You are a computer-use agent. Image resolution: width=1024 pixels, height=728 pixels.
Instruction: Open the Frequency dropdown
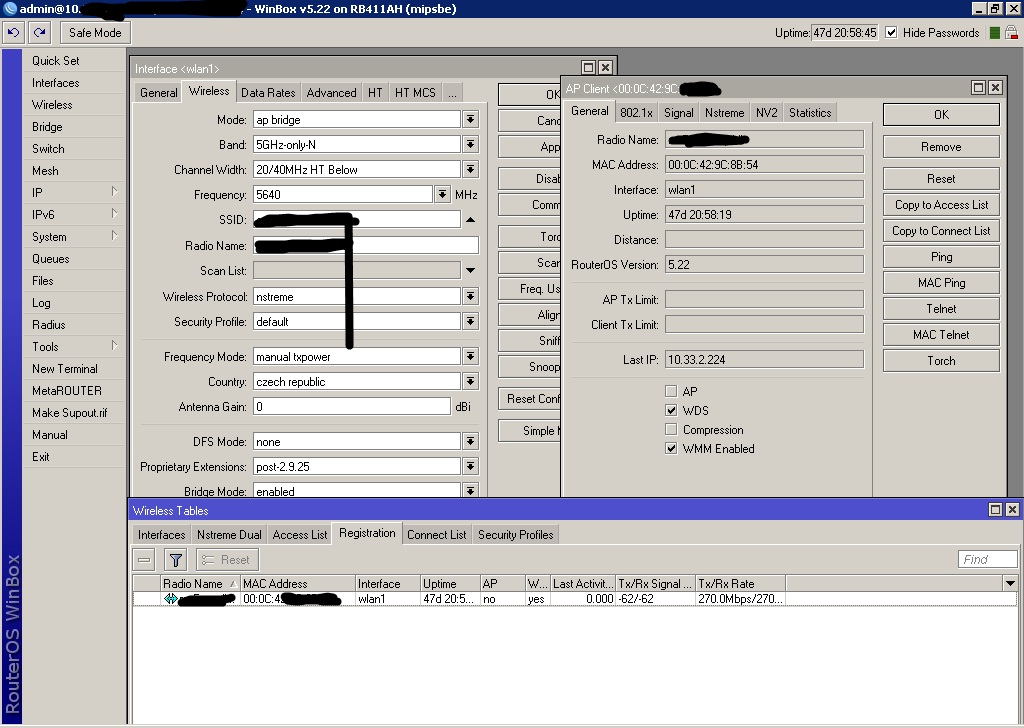point(443,195)
